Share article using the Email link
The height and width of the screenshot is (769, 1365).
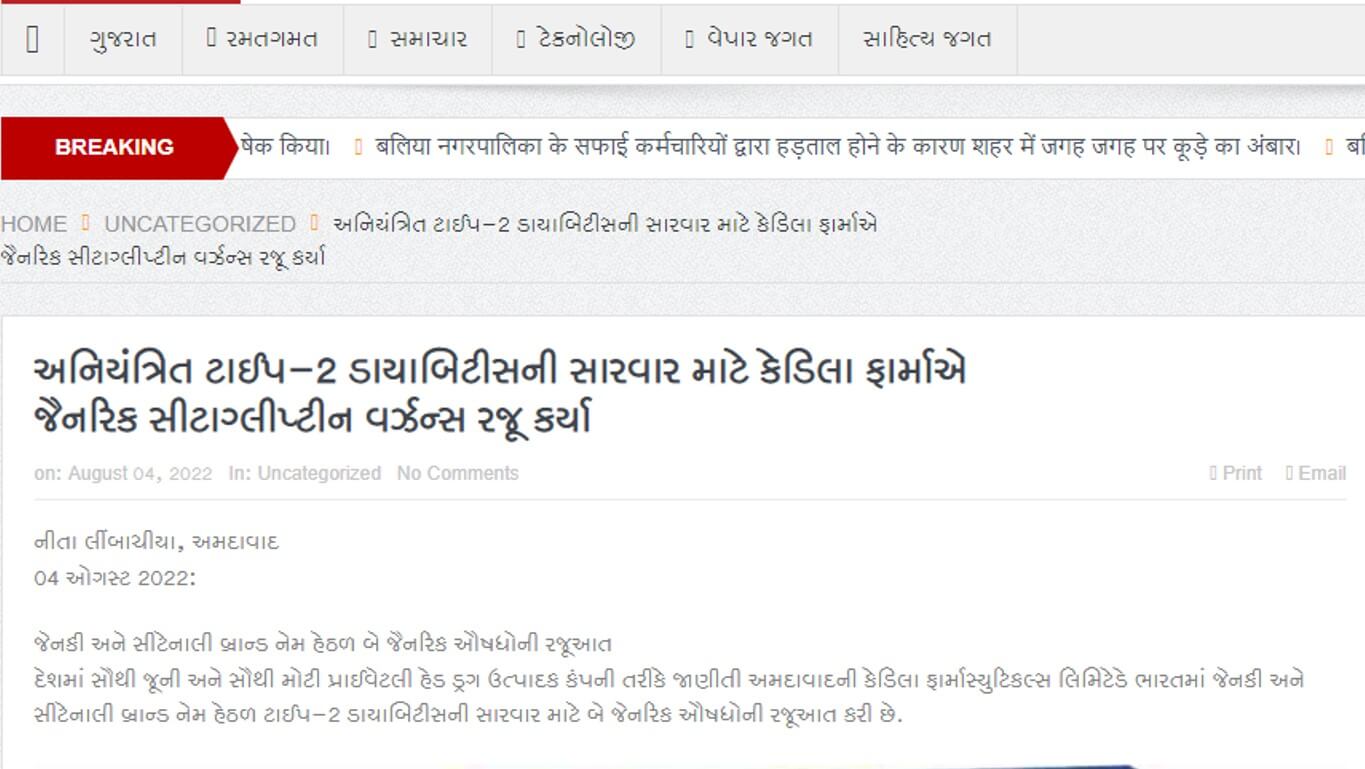point(1316,473)
